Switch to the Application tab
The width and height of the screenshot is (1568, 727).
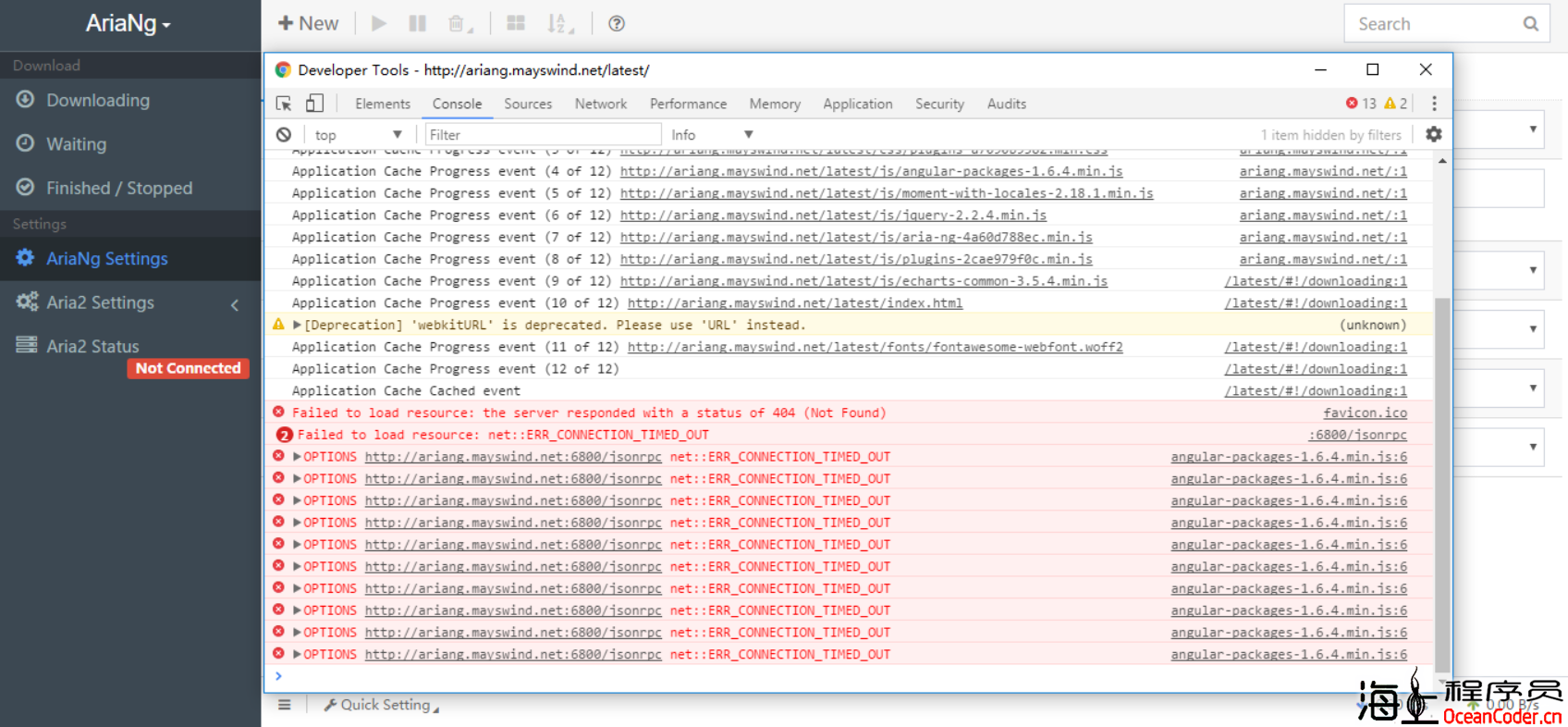(858, 104)
